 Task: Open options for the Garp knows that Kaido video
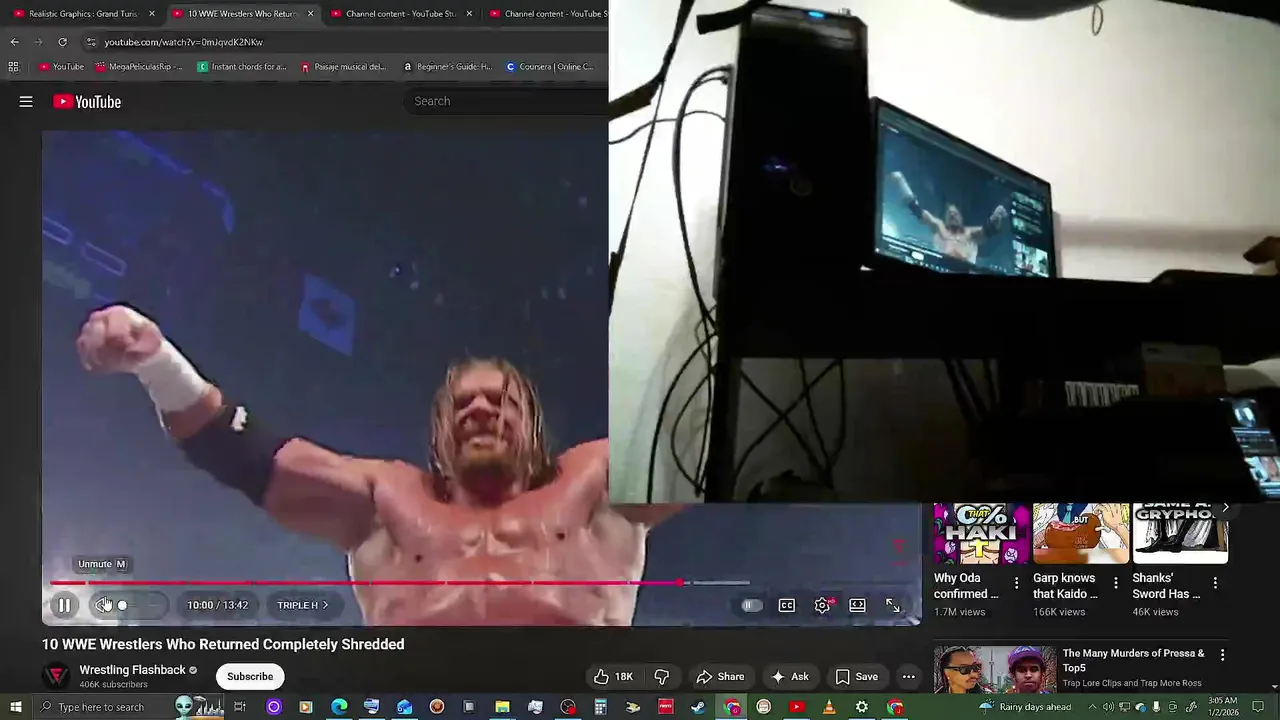tap(1116, 583)
